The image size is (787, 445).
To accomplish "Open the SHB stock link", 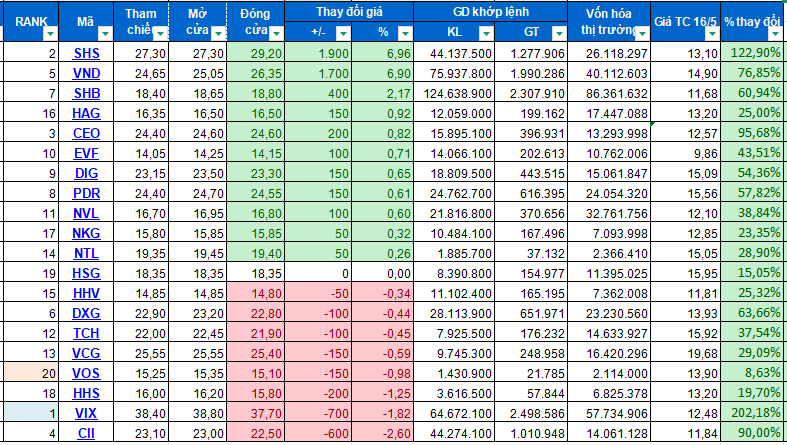I will click(x=86, y=93).
